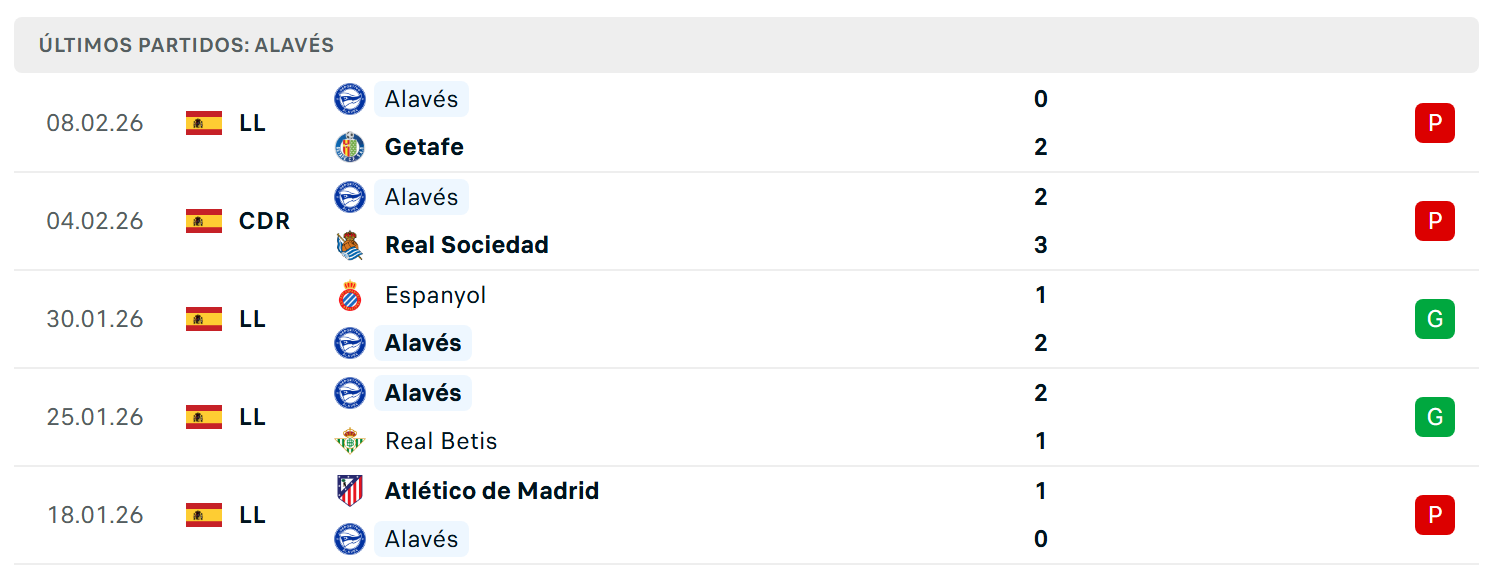Open the Real Betis team link
Viewport: 1493px width, 581px height.
(441, 441)
